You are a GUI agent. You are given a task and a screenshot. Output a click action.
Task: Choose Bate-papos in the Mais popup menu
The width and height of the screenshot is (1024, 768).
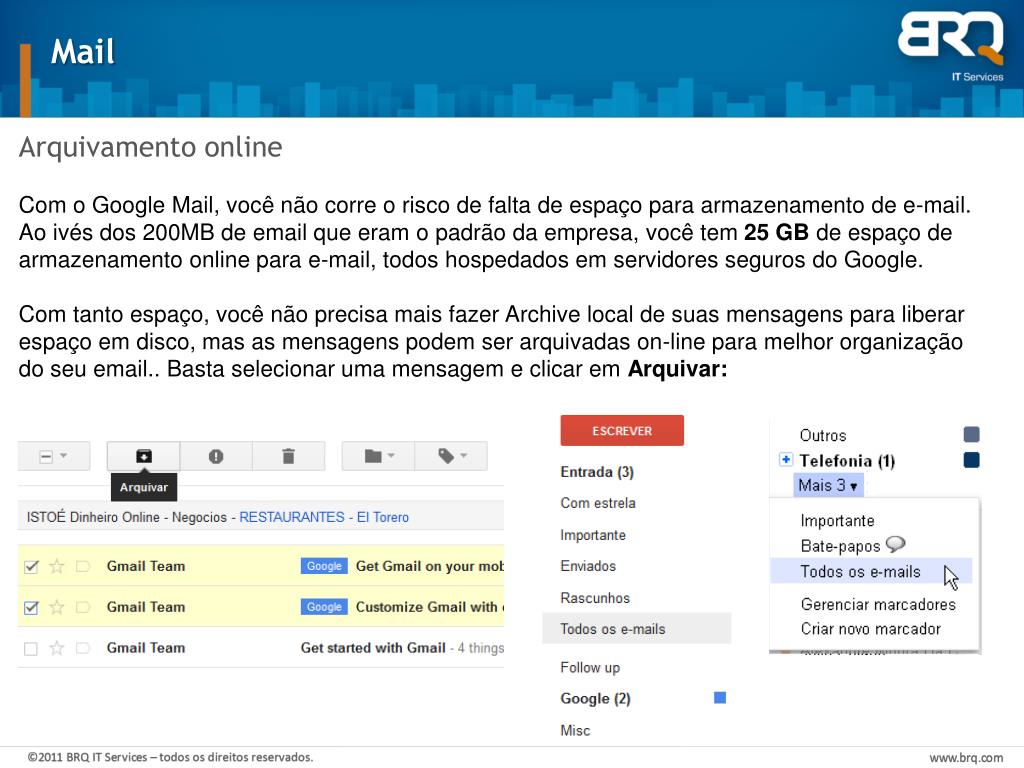click(x=840, y=546)
